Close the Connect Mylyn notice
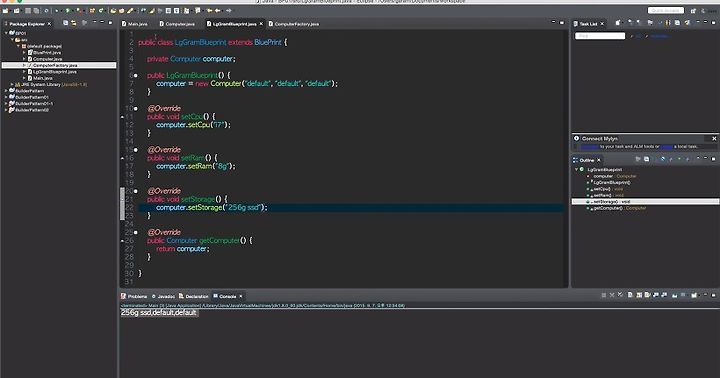720x378 pixels. point(714,138)
